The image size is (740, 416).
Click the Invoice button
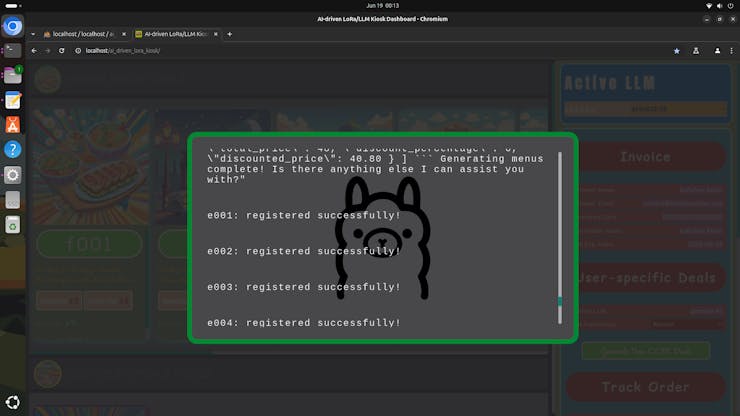[x=645, y=157]
